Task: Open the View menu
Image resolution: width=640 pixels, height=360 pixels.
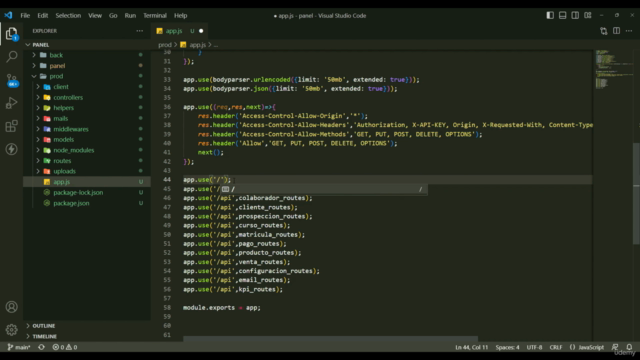Action: click(x=95, y=16)
